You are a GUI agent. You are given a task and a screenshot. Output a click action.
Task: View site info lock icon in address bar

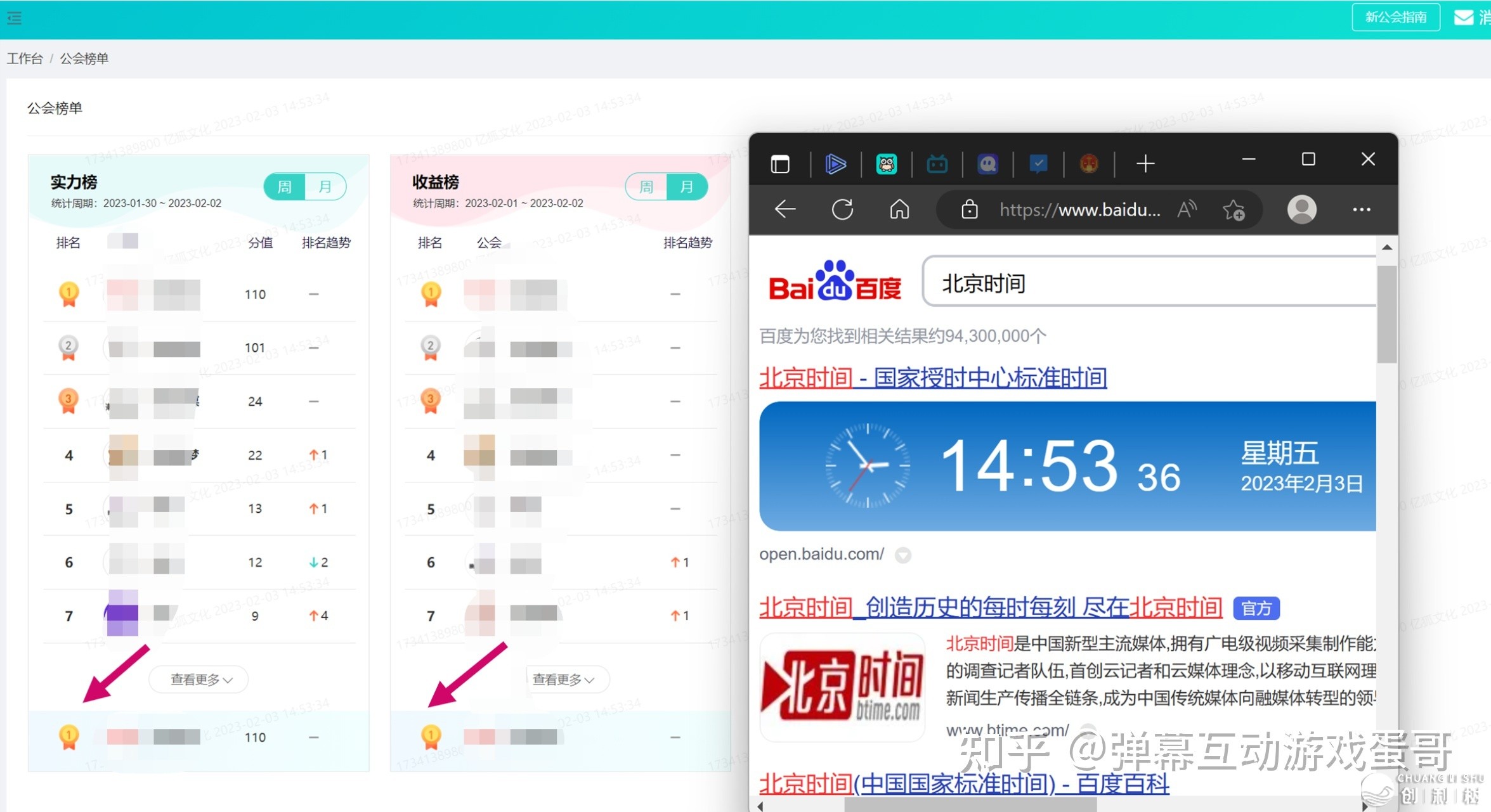point(969,209)
